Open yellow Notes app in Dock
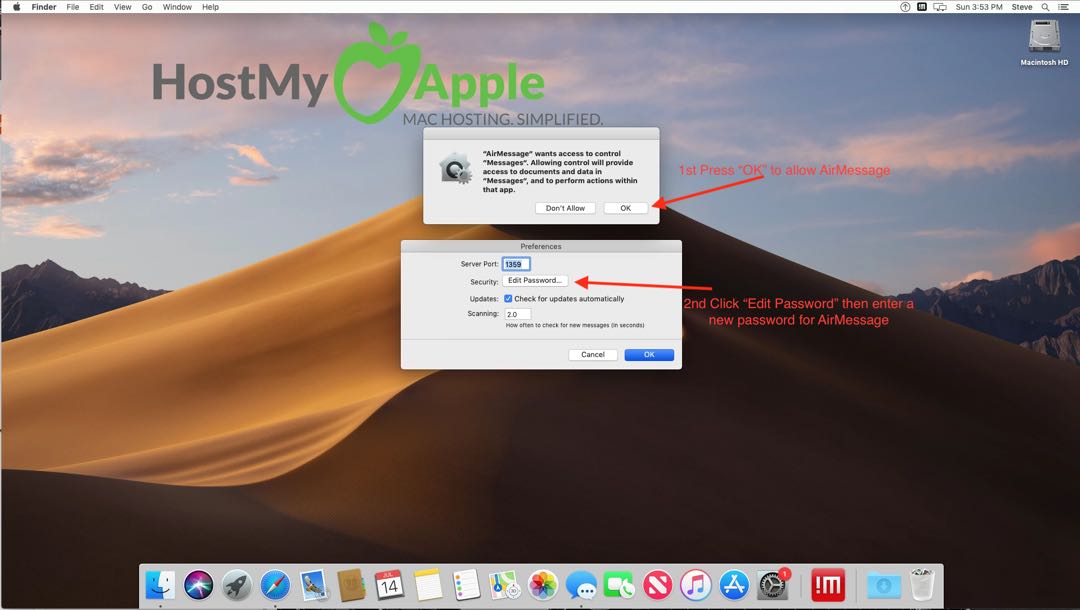 click(x=428, y=586)
